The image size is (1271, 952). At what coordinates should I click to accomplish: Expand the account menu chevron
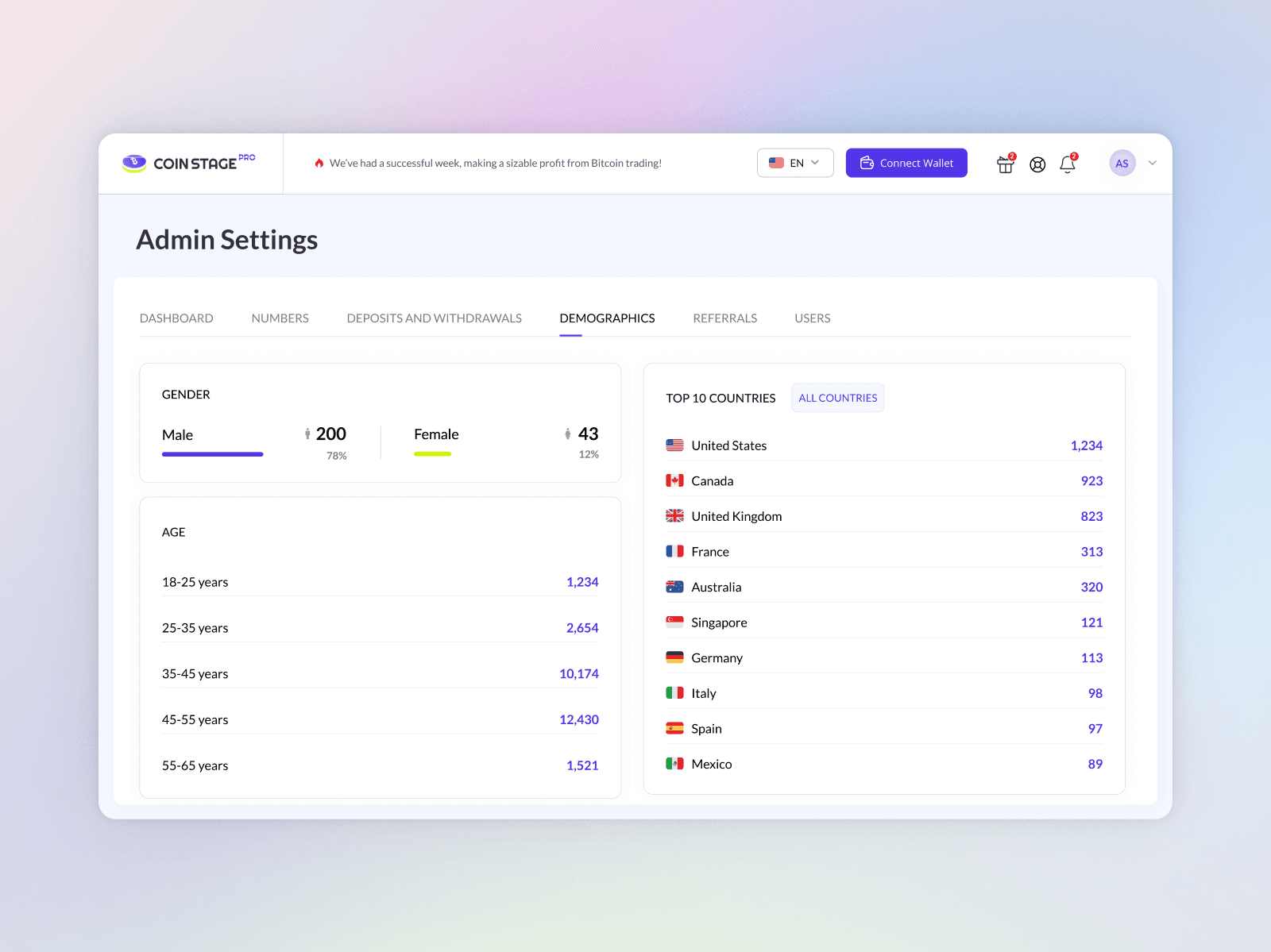click(x=1153, y=163)
